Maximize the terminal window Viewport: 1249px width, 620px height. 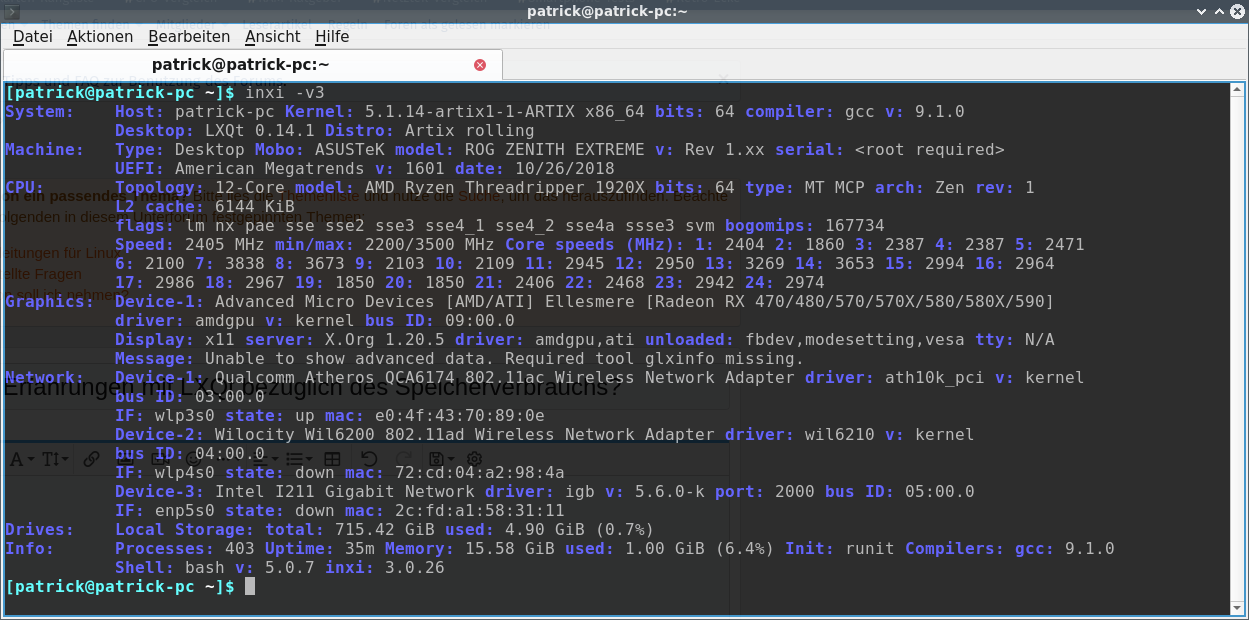click(x=1219, y=10)
